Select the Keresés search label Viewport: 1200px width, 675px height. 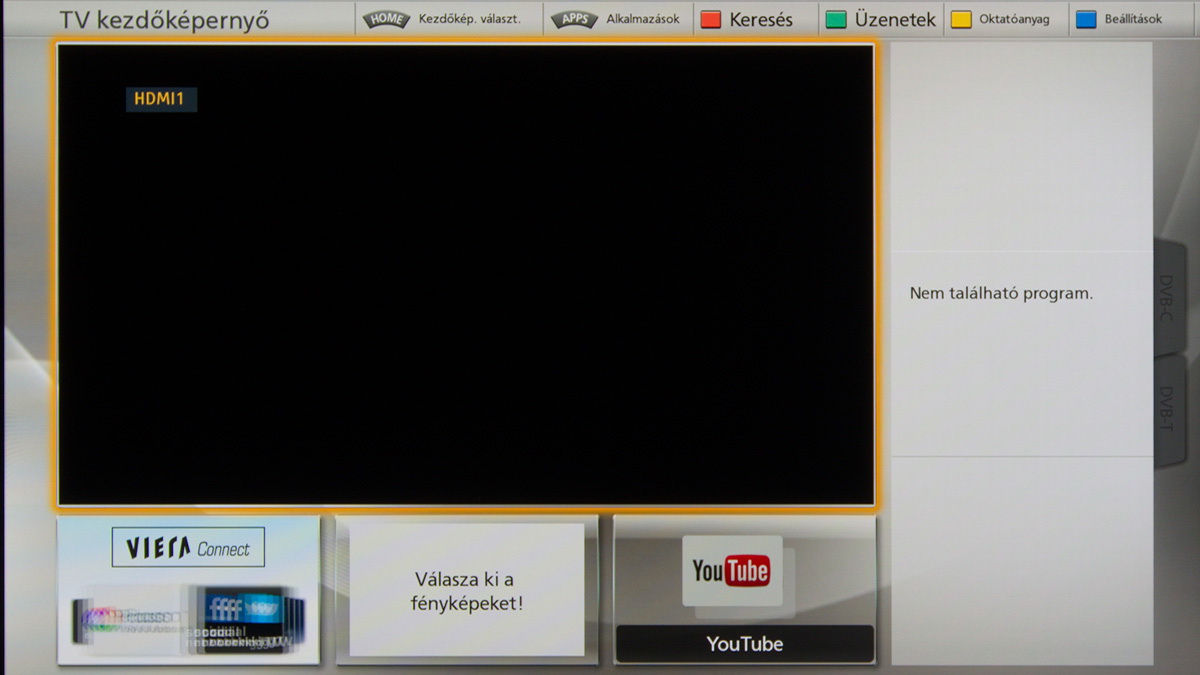[761, 19]
